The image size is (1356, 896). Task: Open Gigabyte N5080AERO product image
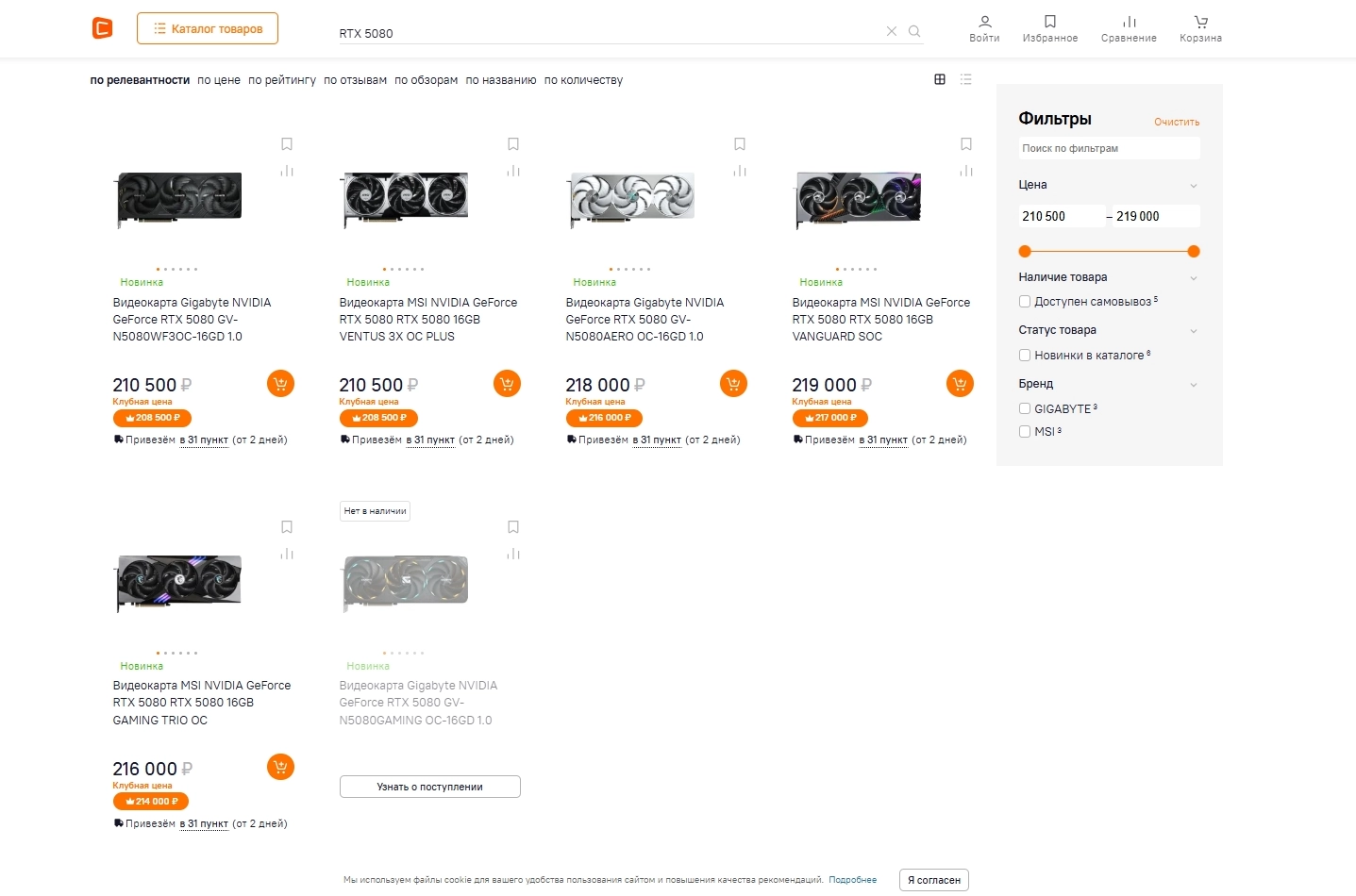631,199
